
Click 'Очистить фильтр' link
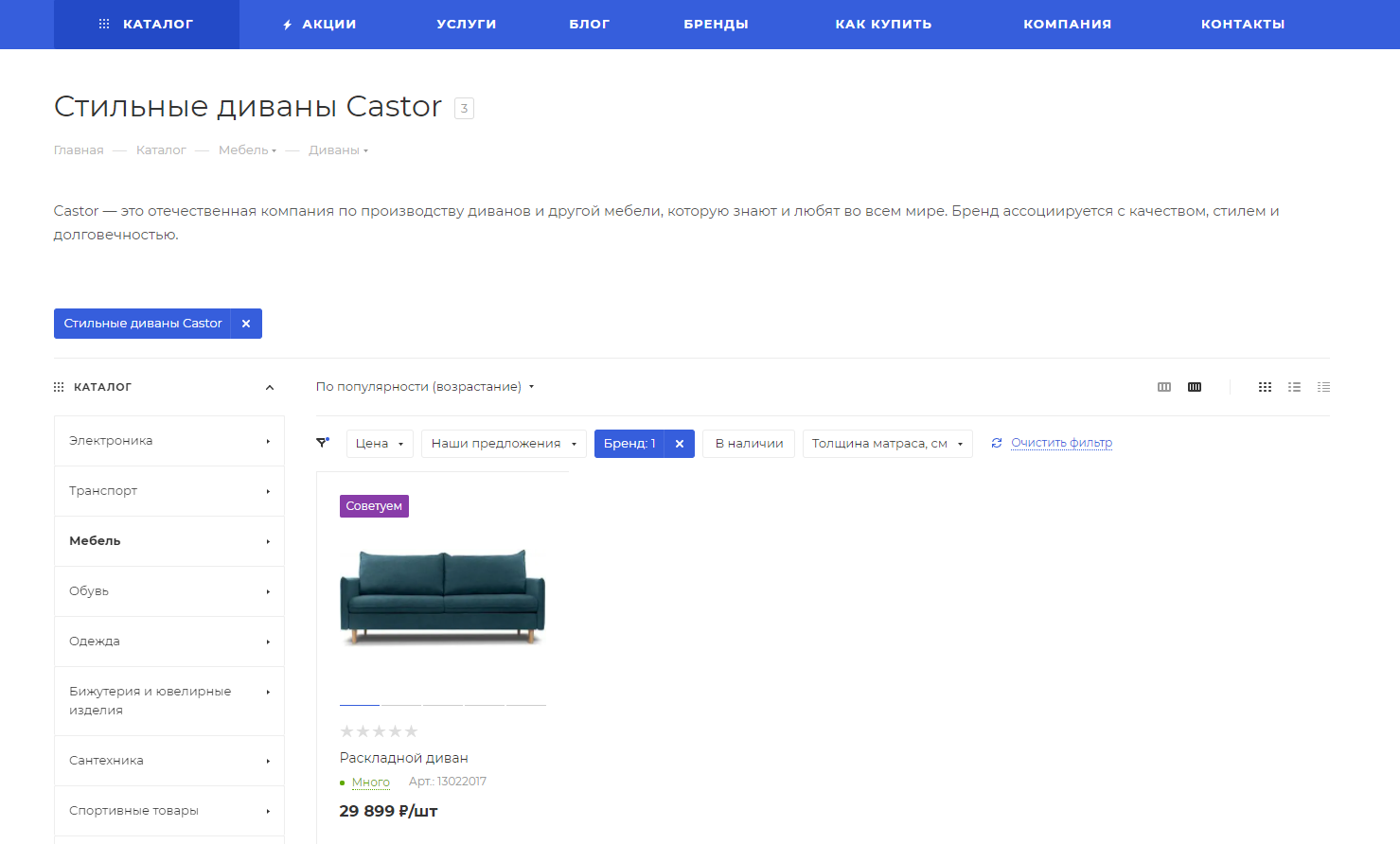[1061, 443]
